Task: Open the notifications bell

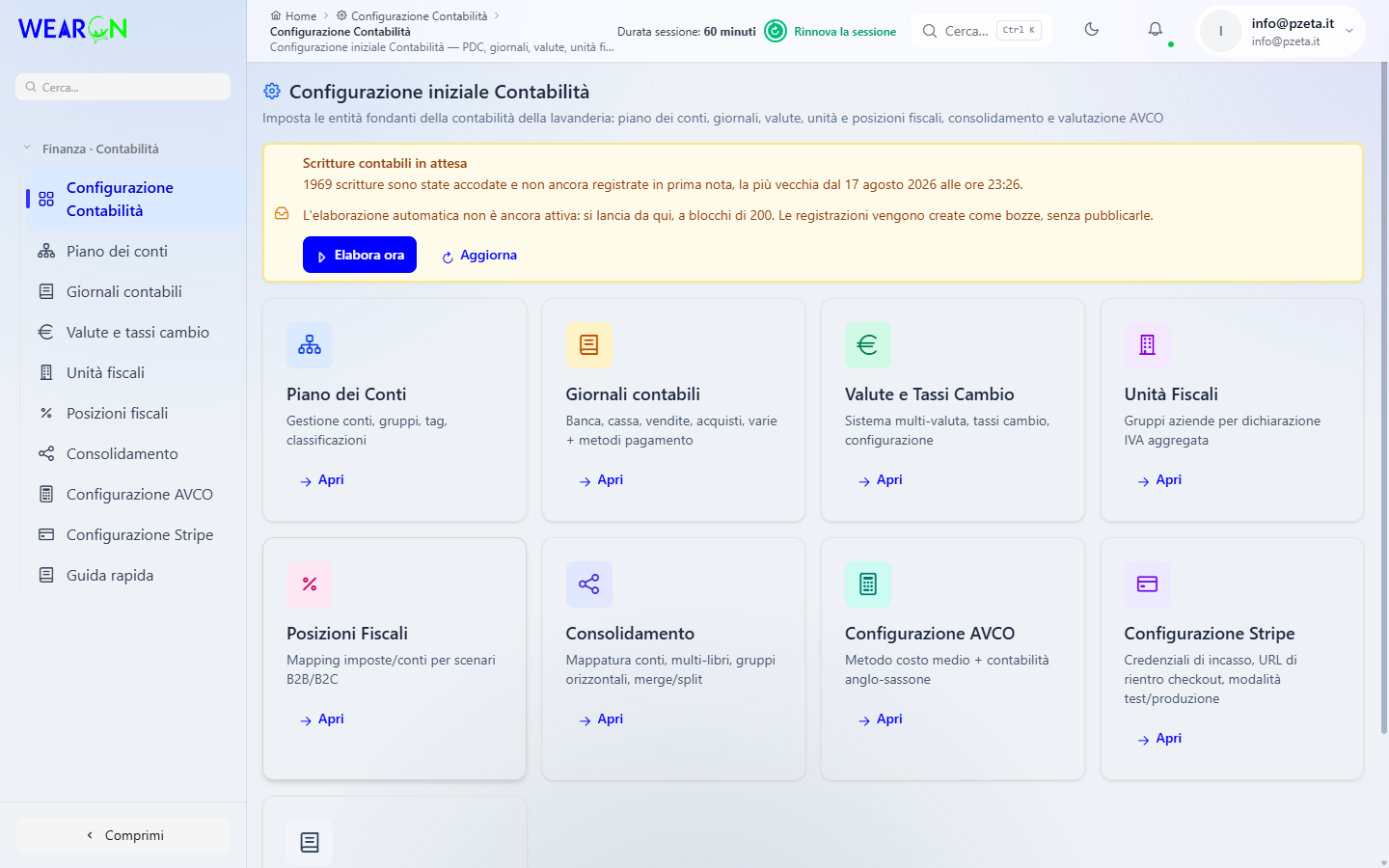Action: [1156, 30]
